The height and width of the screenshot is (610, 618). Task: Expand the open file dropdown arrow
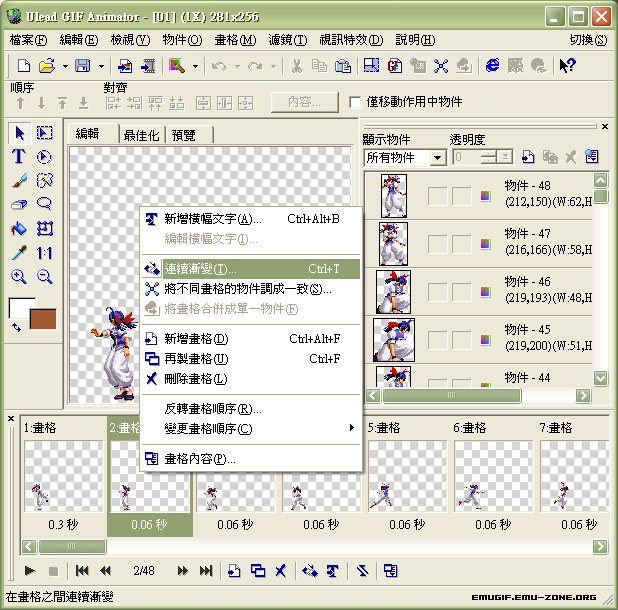65,66
